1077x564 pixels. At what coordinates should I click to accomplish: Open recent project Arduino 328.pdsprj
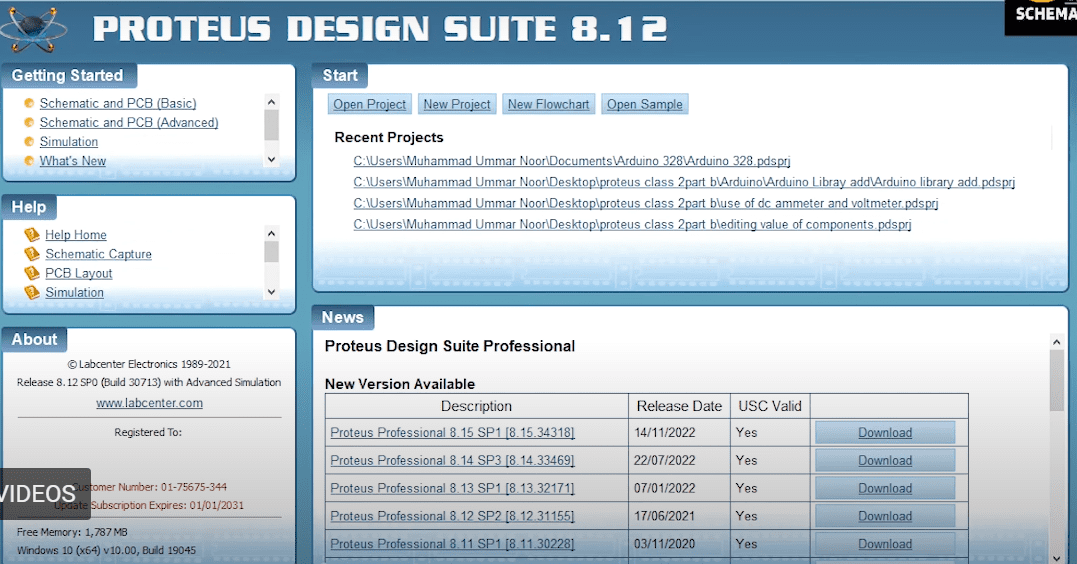tap(572, 161)
